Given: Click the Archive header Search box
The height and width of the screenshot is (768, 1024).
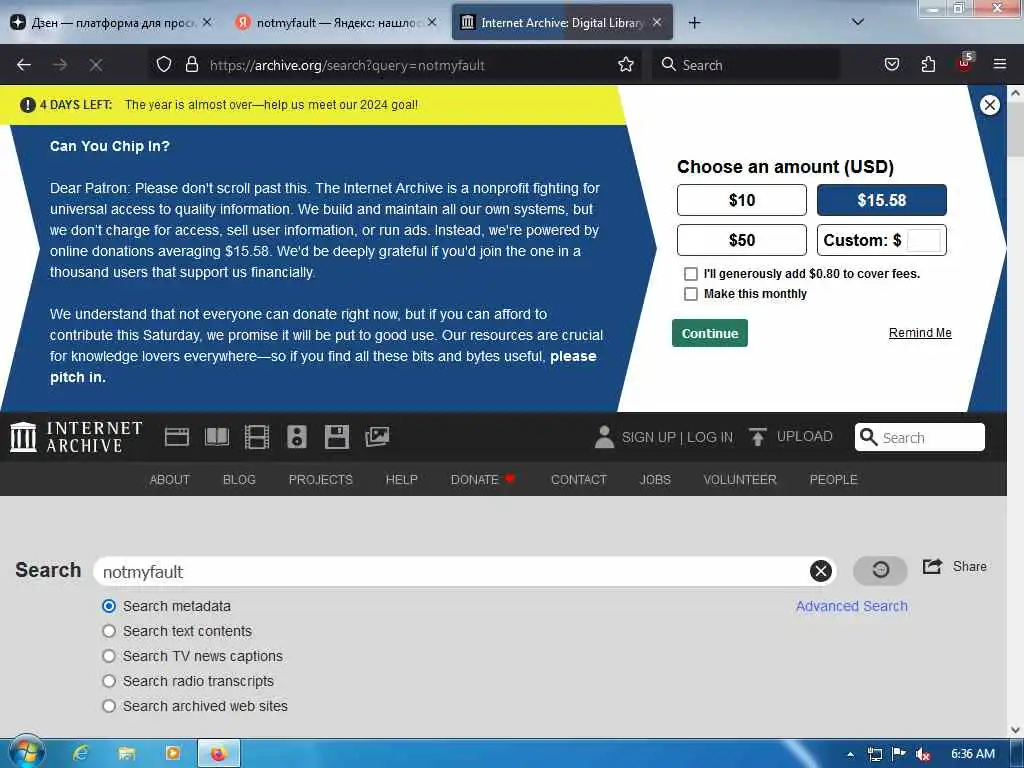Looking at the screenshot, I should tap(920, 437).
